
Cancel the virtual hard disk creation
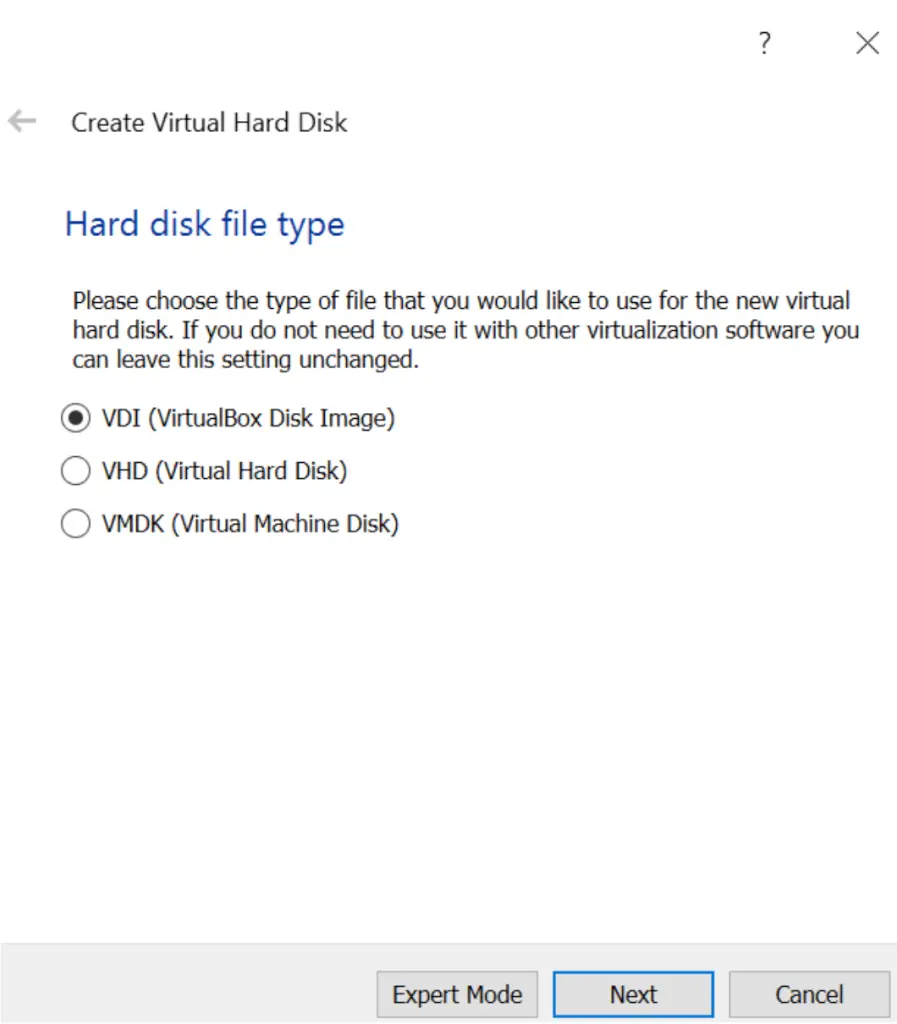tap(810, 994)
